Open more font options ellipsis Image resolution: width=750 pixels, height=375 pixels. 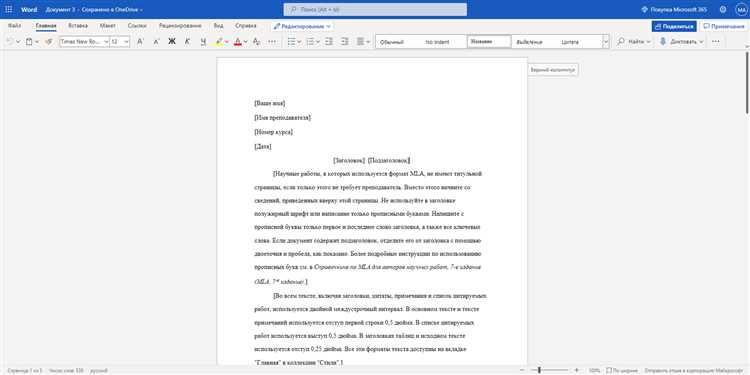coord(272,42)
